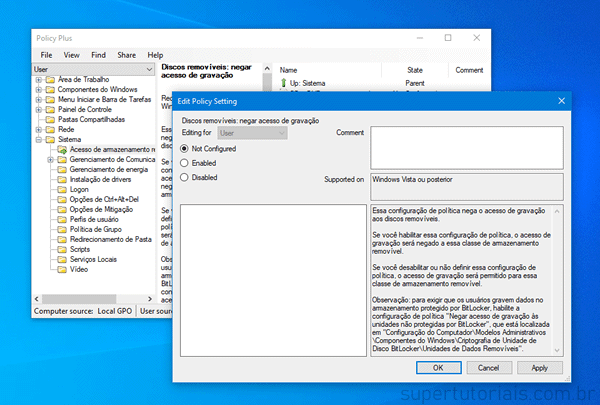Viewport: 600px width, 405px height.
Task: Click the Painel de Controle folder icon
Action: tap(50, 110)
